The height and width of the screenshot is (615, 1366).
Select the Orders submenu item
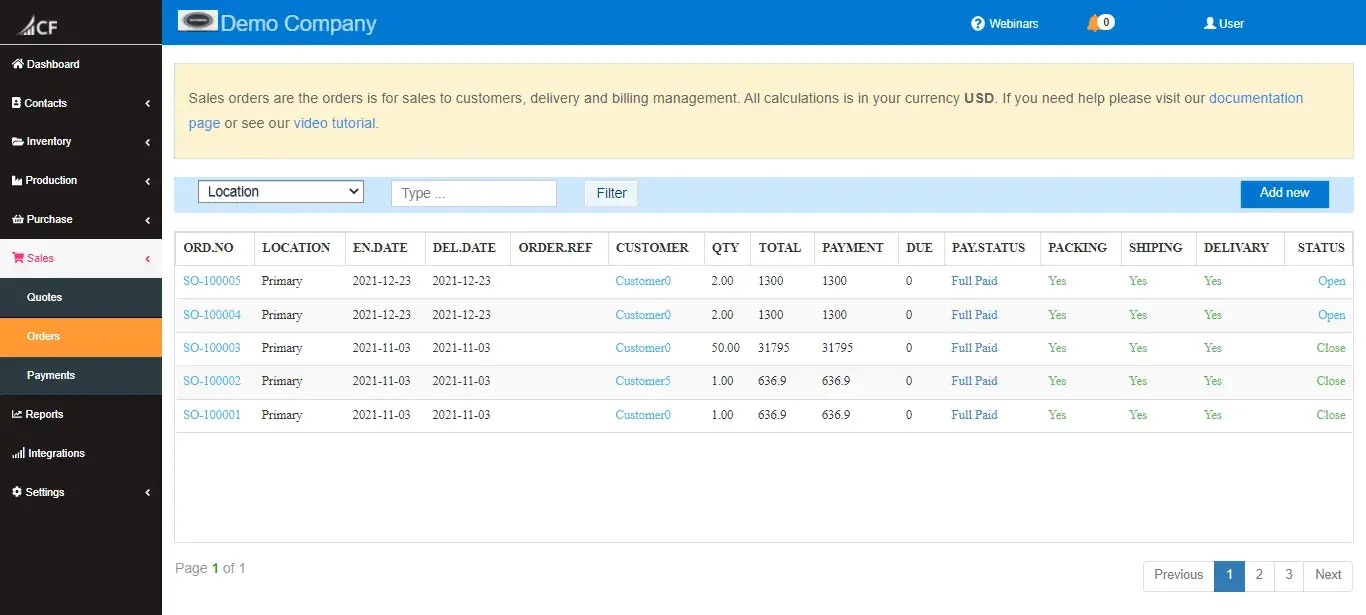click(81, 336)
